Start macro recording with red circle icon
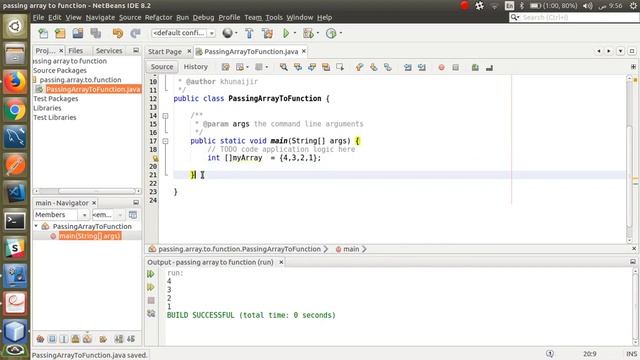Viewport: 640px width, 360px height. 441,67
